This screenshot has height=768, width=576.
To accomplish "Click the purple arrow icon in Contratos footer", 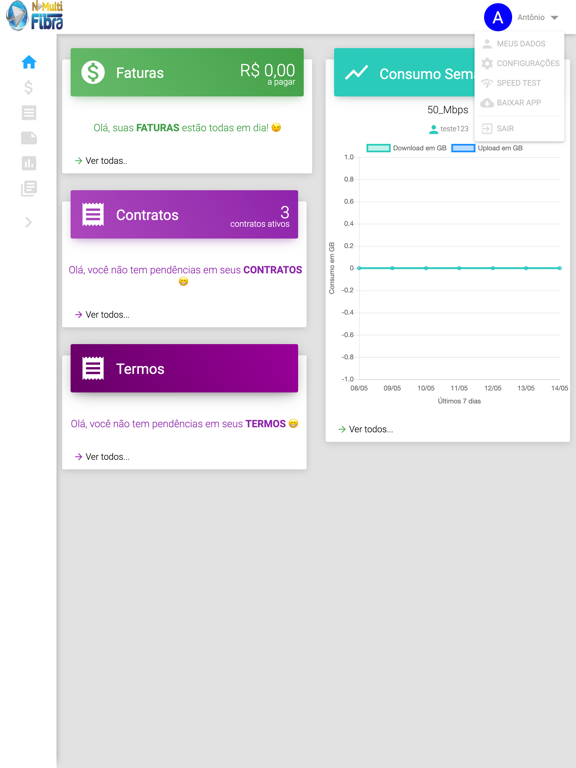I will click(78, 314).
